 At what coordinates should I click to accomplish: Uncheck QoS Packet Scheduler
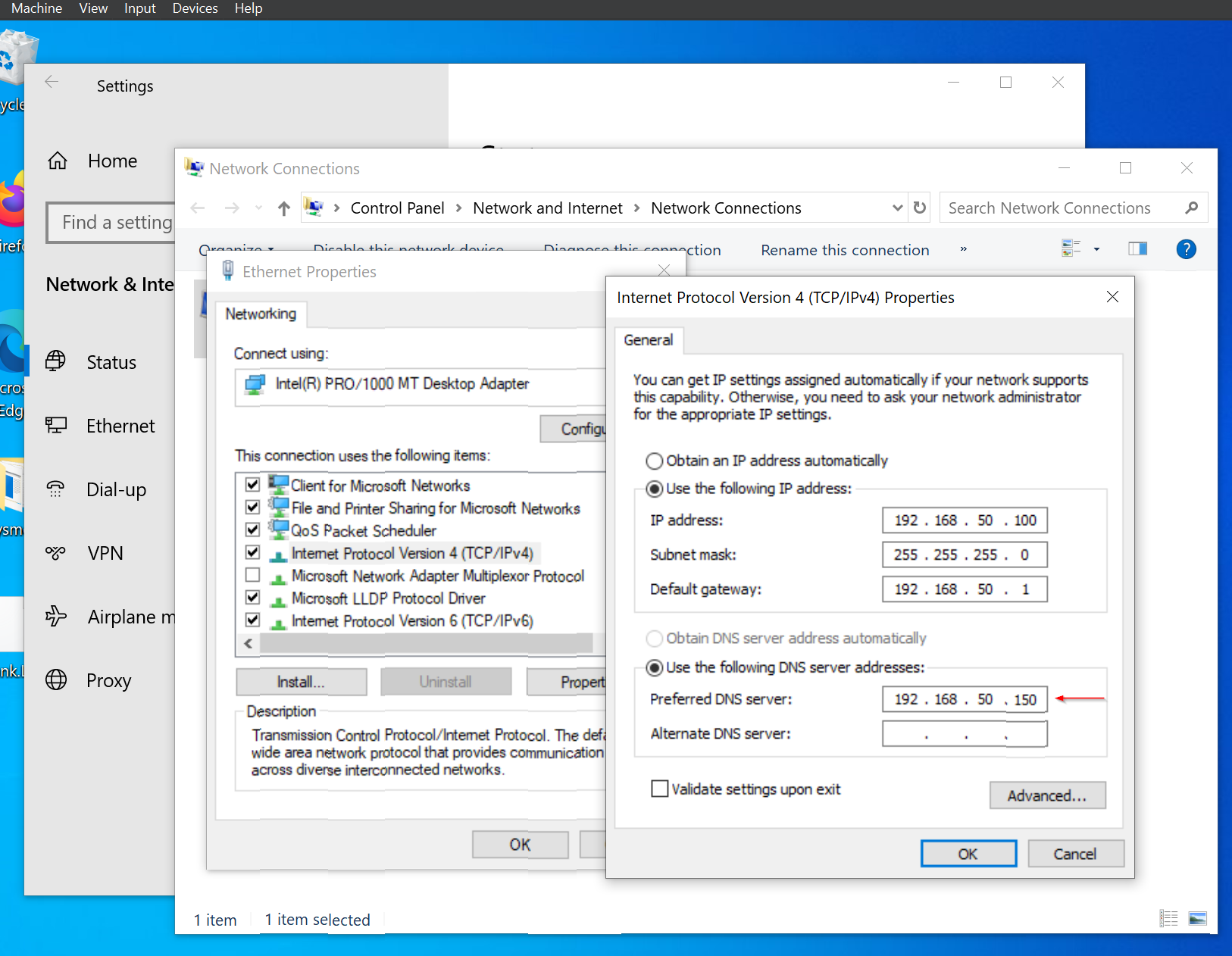(253, 529)
